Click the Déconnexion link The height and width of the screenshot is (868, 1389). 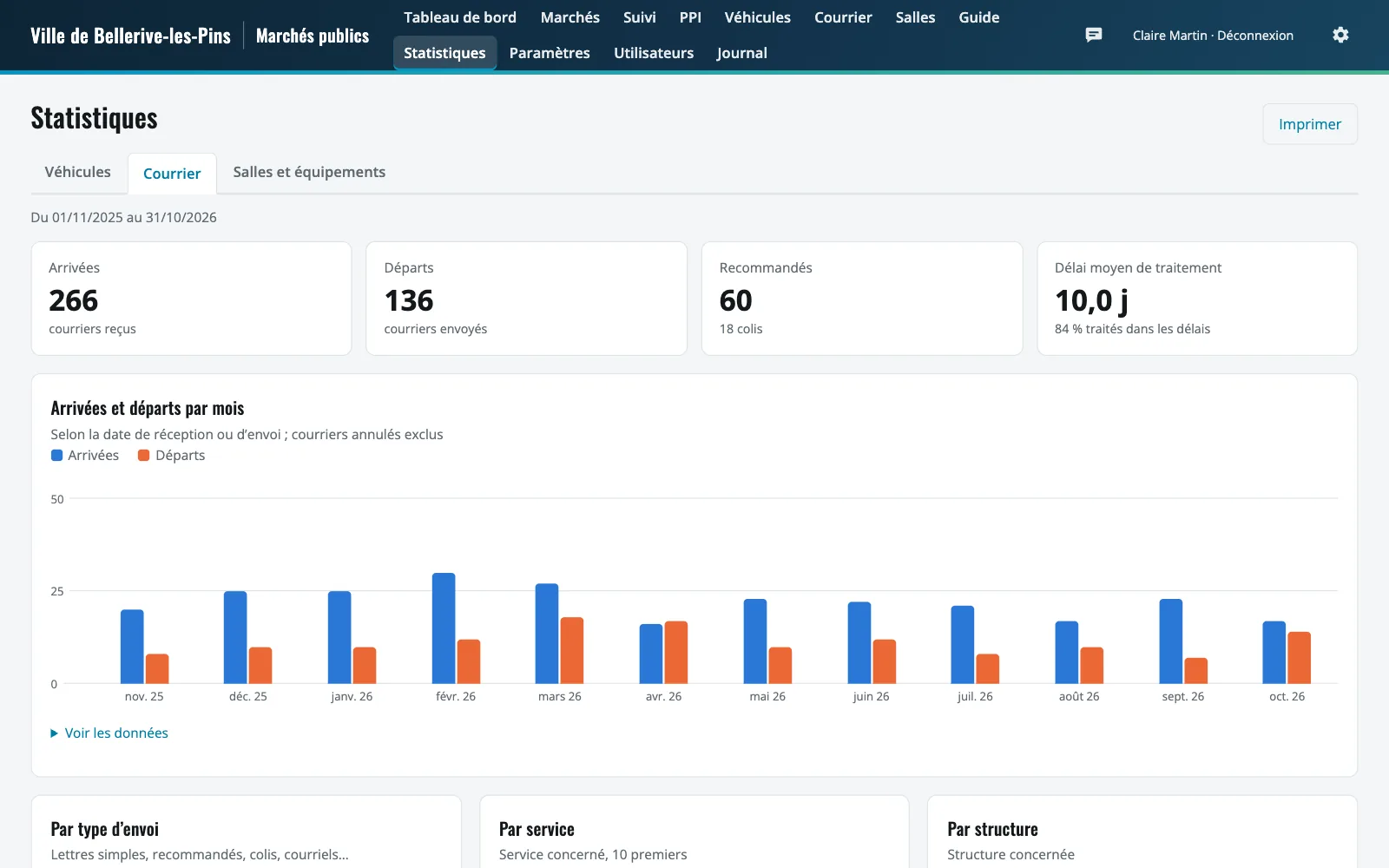pyautogui.click(x=1255, y=36)
